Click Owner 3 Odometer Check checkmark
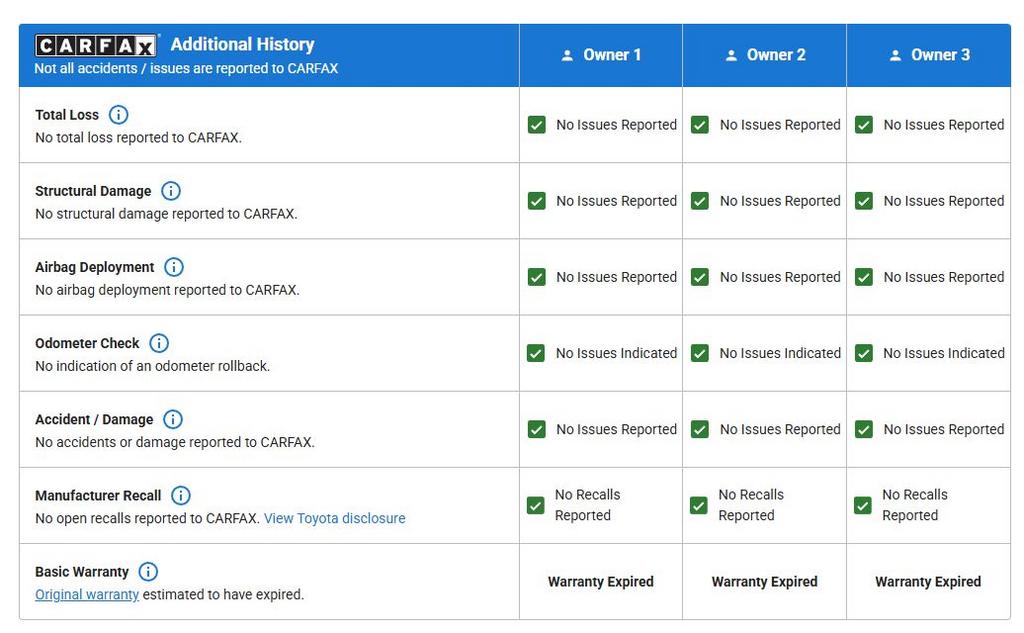 point(864,353)
